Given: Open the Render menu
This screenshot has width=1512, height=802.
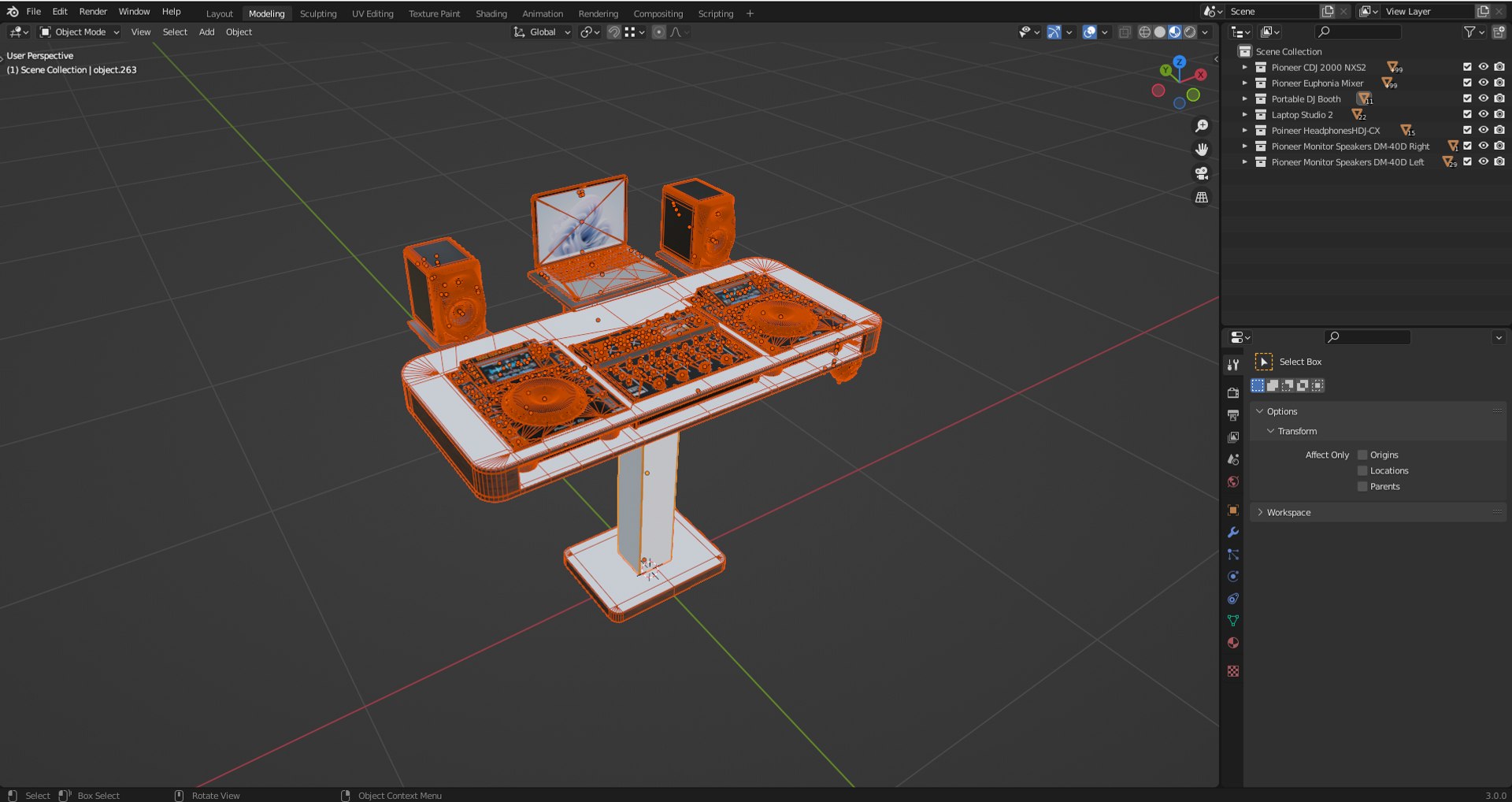Looking at the screenshot, I should coord(93,11).
